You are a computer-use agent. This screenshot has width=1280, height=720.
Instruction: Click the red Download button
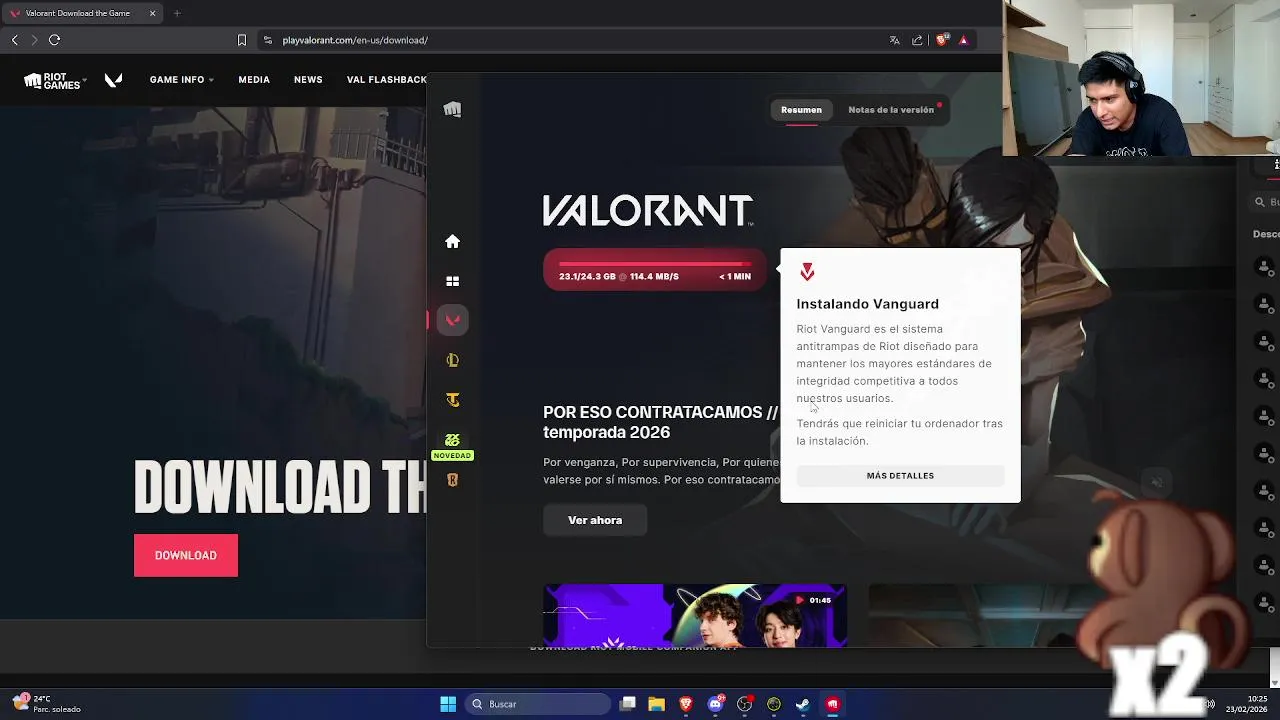(186, 555)
